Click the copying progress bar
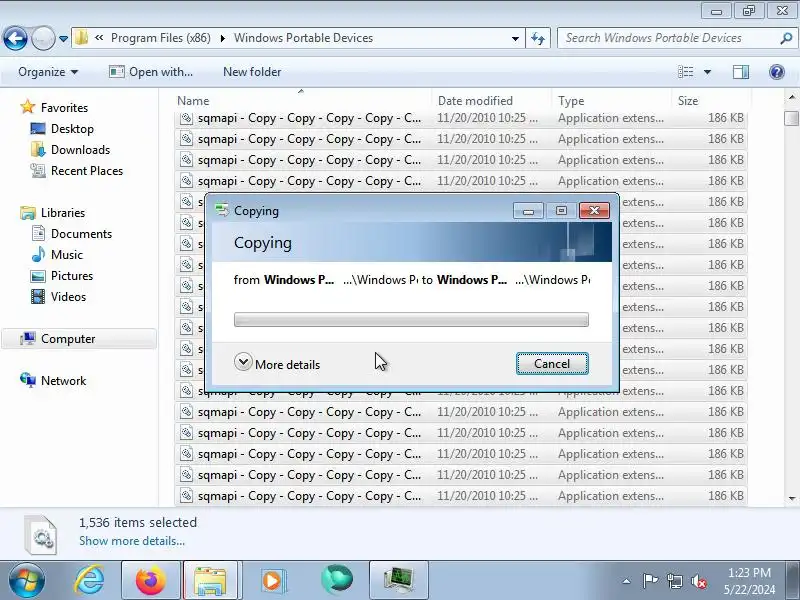The height and width of the screenshot is (600, 800). [411, 319]
